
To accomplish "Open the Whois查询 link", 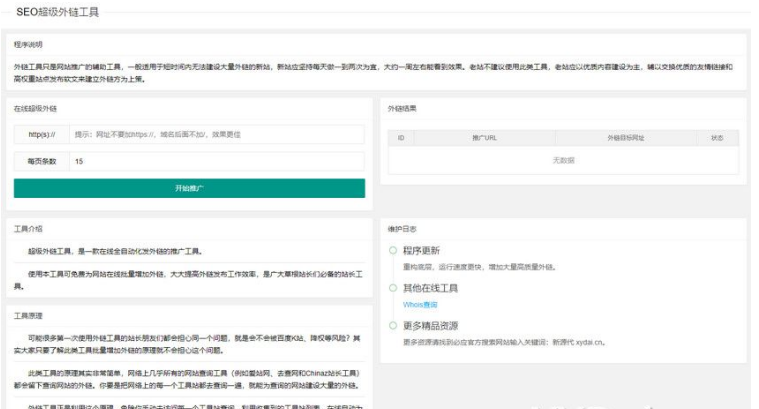I will point(420,304).
